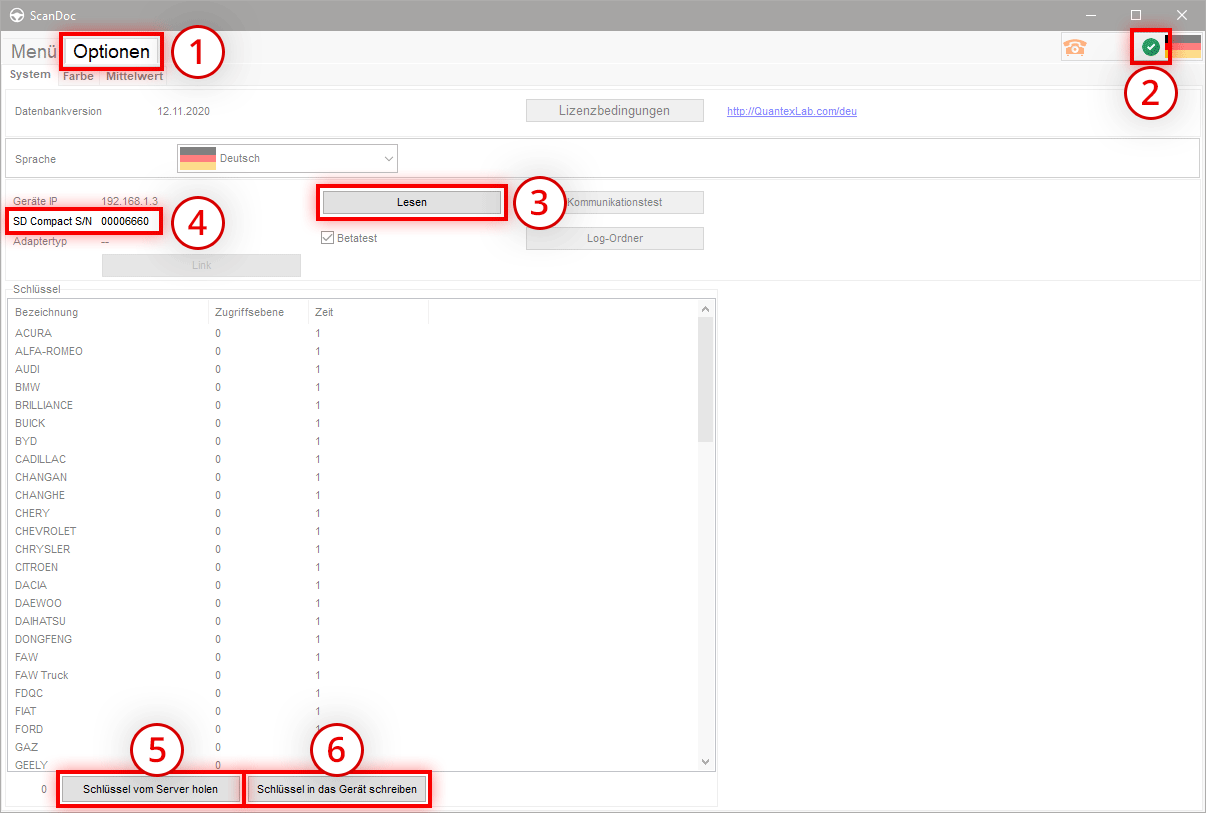Viewport: 1206px width, 813px height.
Task: Click the green checkmark connection status icon
Action: pos(1151,47)
